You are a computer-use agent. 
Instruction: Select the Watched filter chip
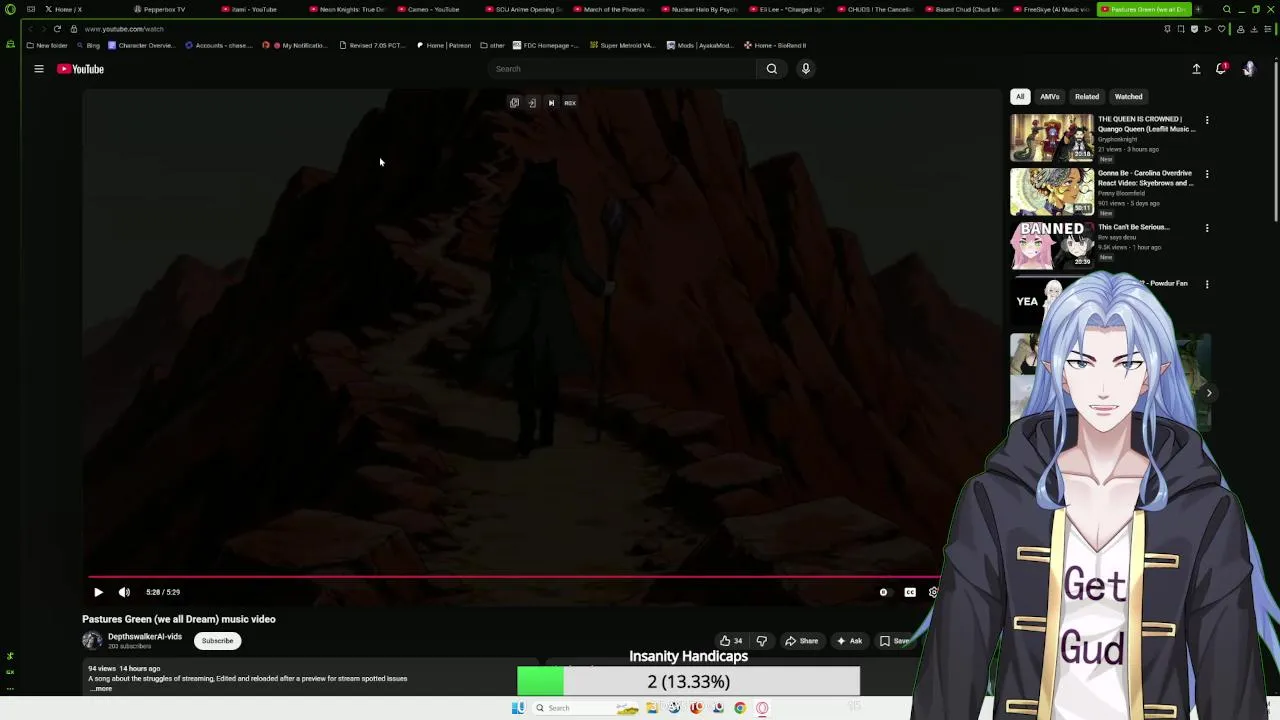[1128, 97]
